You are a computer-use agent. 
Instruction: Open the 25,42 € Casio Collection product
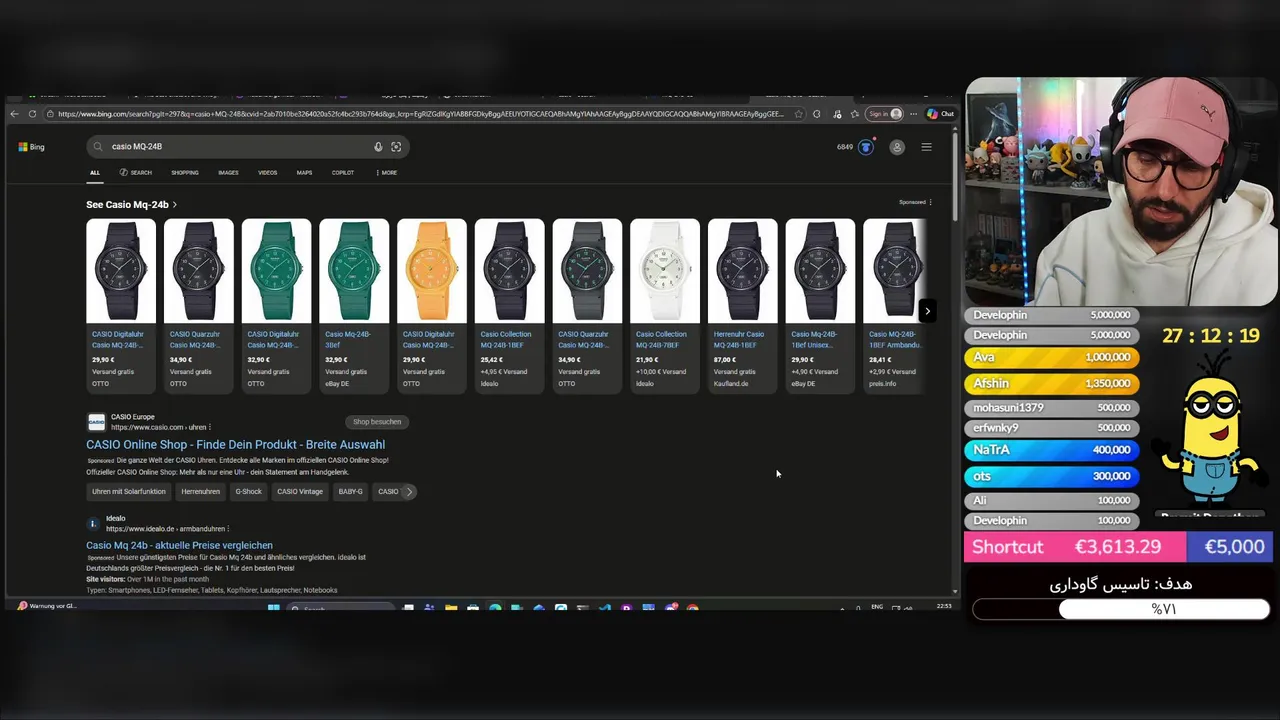(509, 306)
